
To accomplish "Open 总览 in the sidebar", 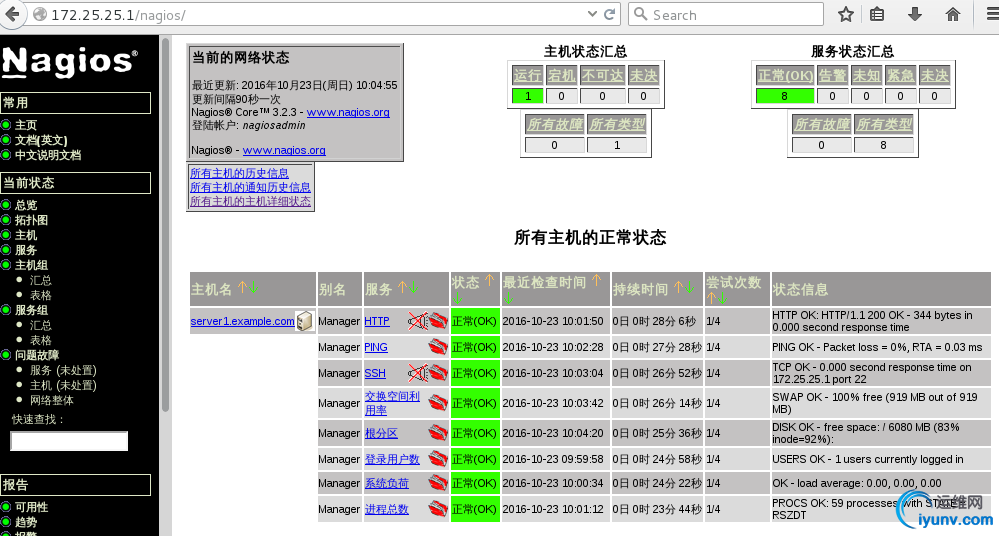I will (25, 205).
